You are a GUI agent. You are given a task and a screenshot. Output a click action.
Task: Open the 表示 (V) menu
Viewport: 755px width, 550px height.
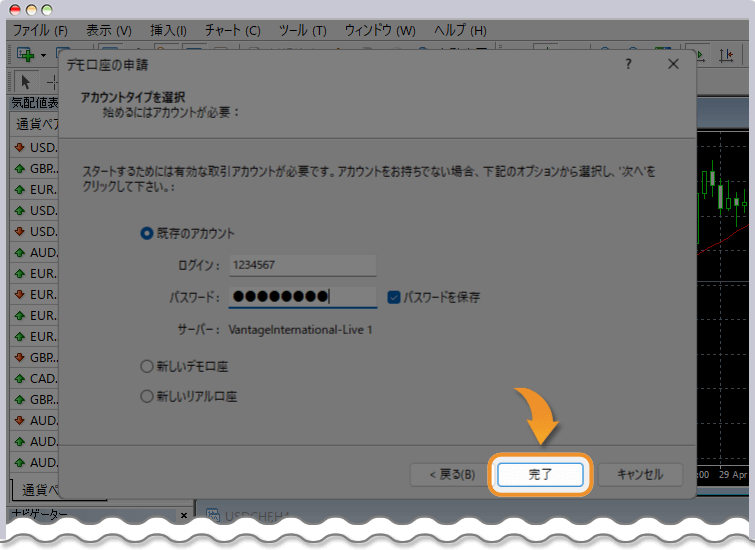pos(109,30)
